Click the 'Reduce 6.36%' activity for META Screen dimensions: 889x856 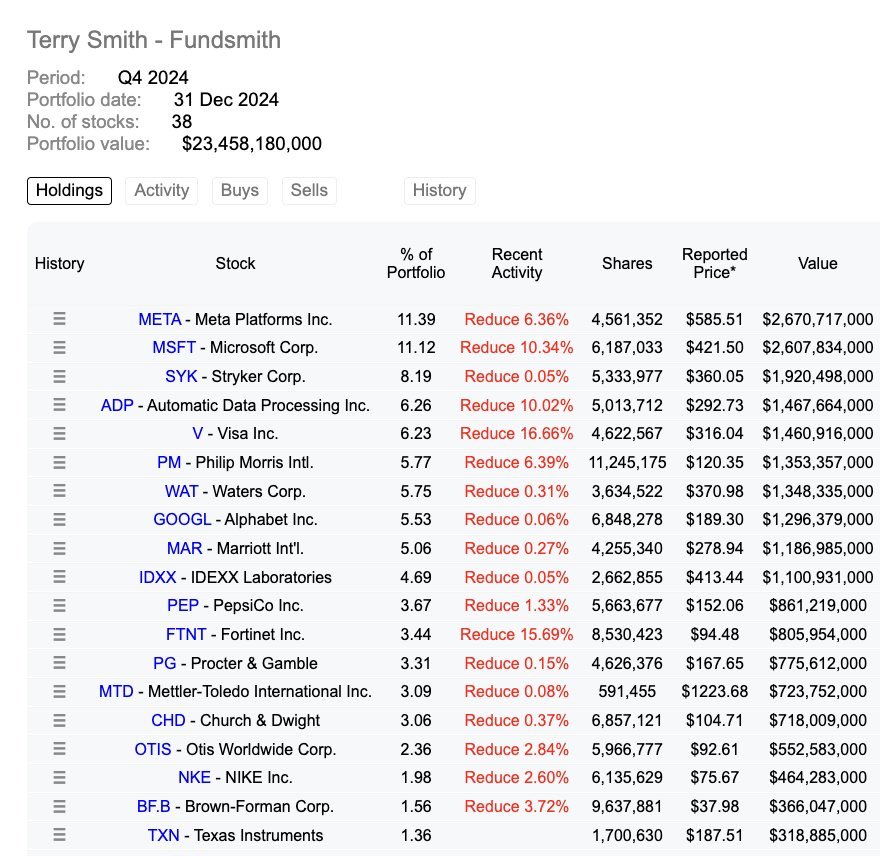[x=517, y=319]
